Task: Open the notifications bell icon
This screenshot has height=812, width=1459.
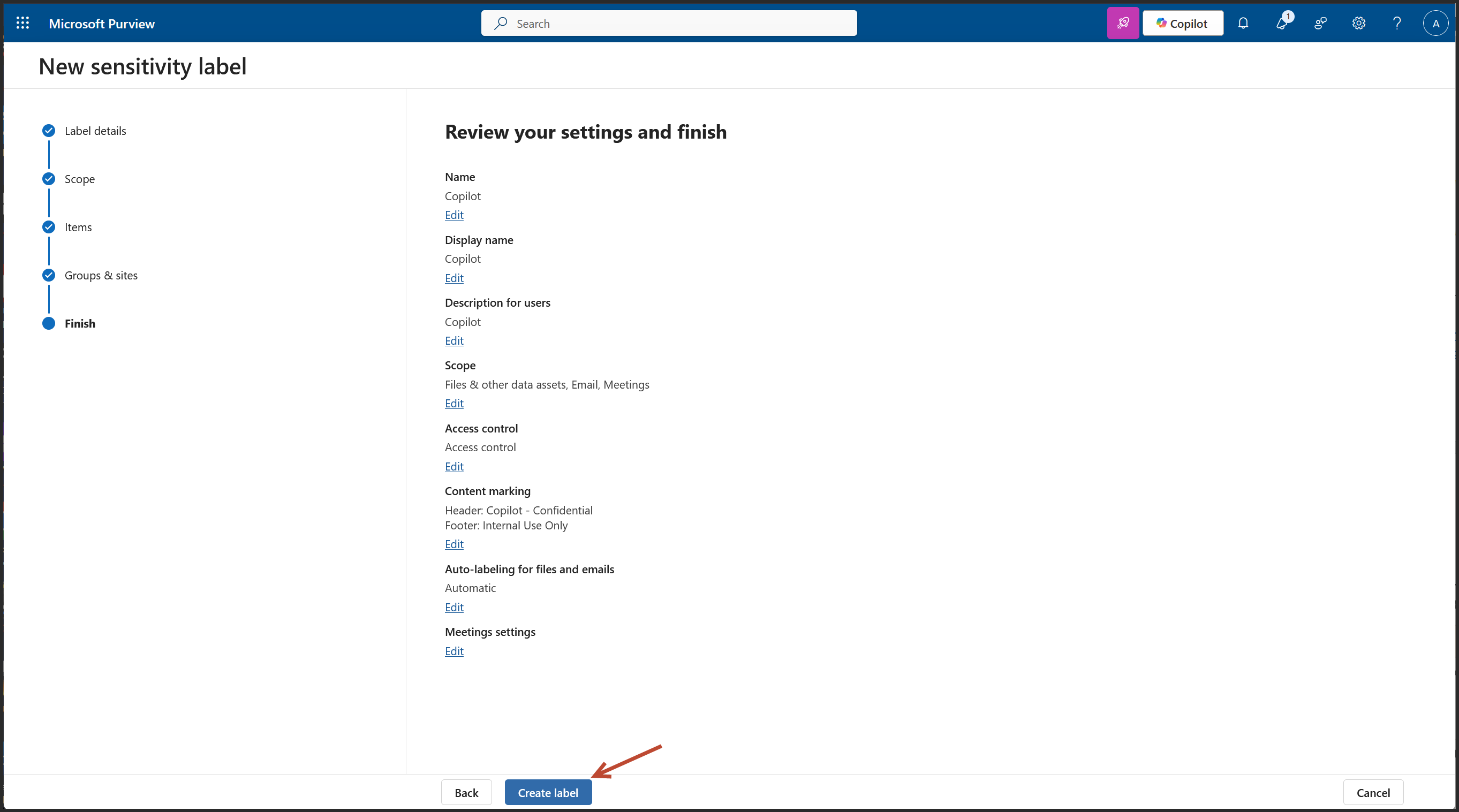Action: [x=1243, y=23]
